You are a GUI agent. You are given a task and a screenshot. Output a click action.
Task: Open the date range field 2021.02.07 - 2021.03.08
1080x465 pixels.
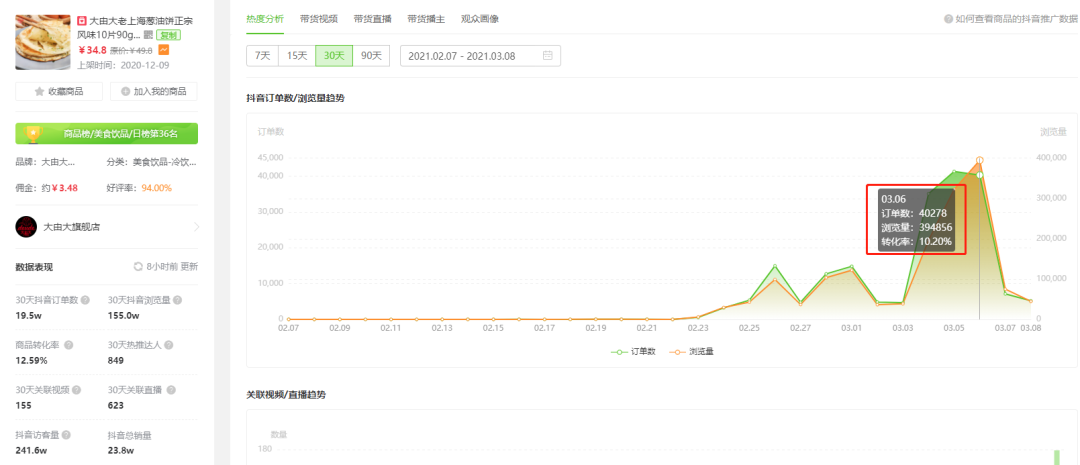point(480,56)
